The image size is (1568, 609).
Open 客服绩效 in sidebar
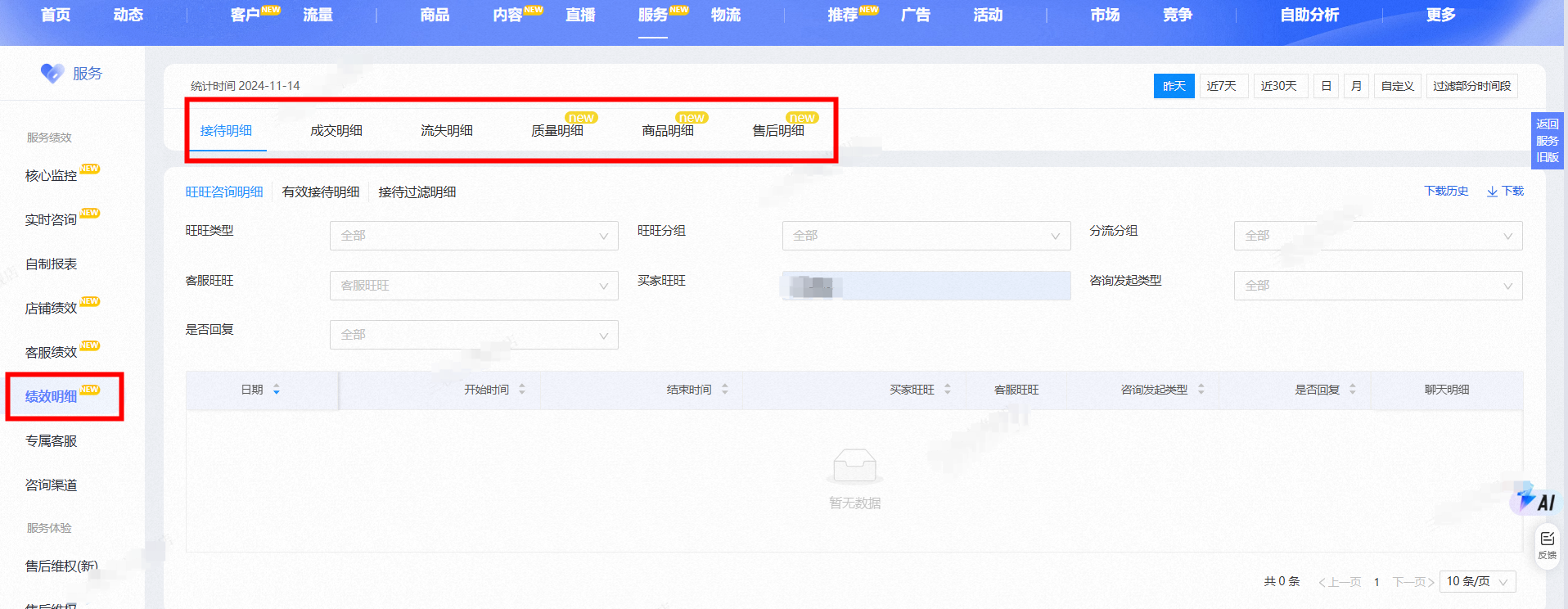tap(51, 352)
